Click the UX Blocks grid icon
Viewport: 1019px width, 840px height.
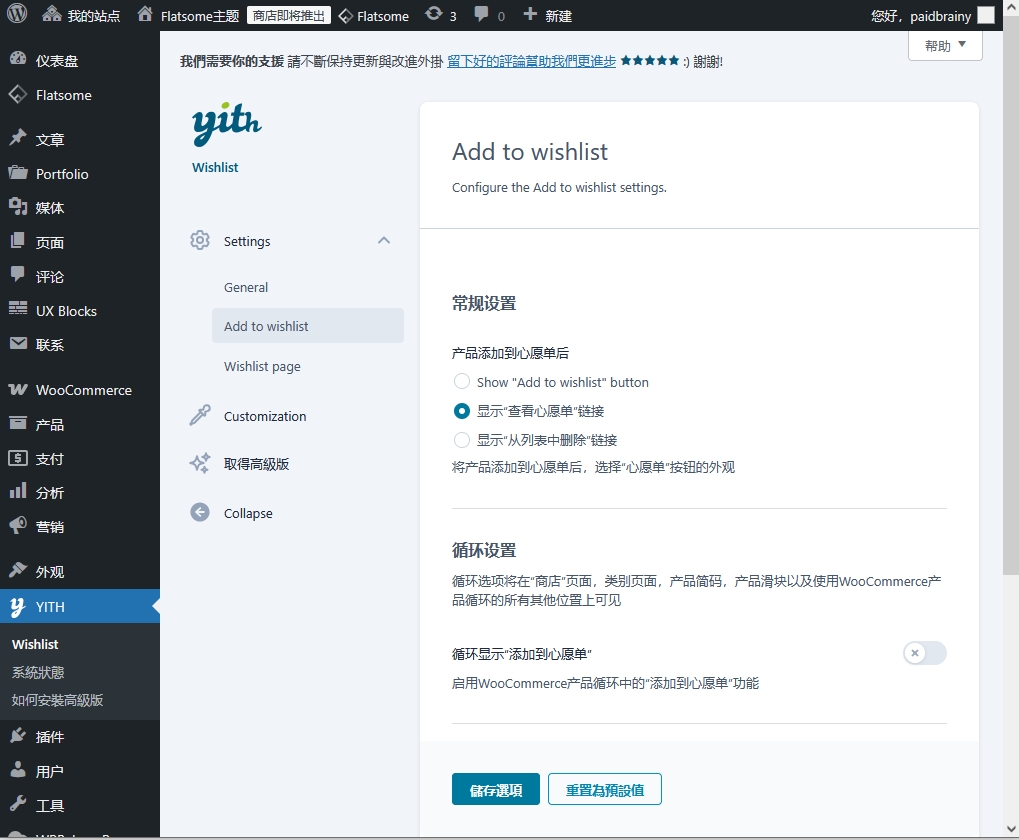click(18, 309)
